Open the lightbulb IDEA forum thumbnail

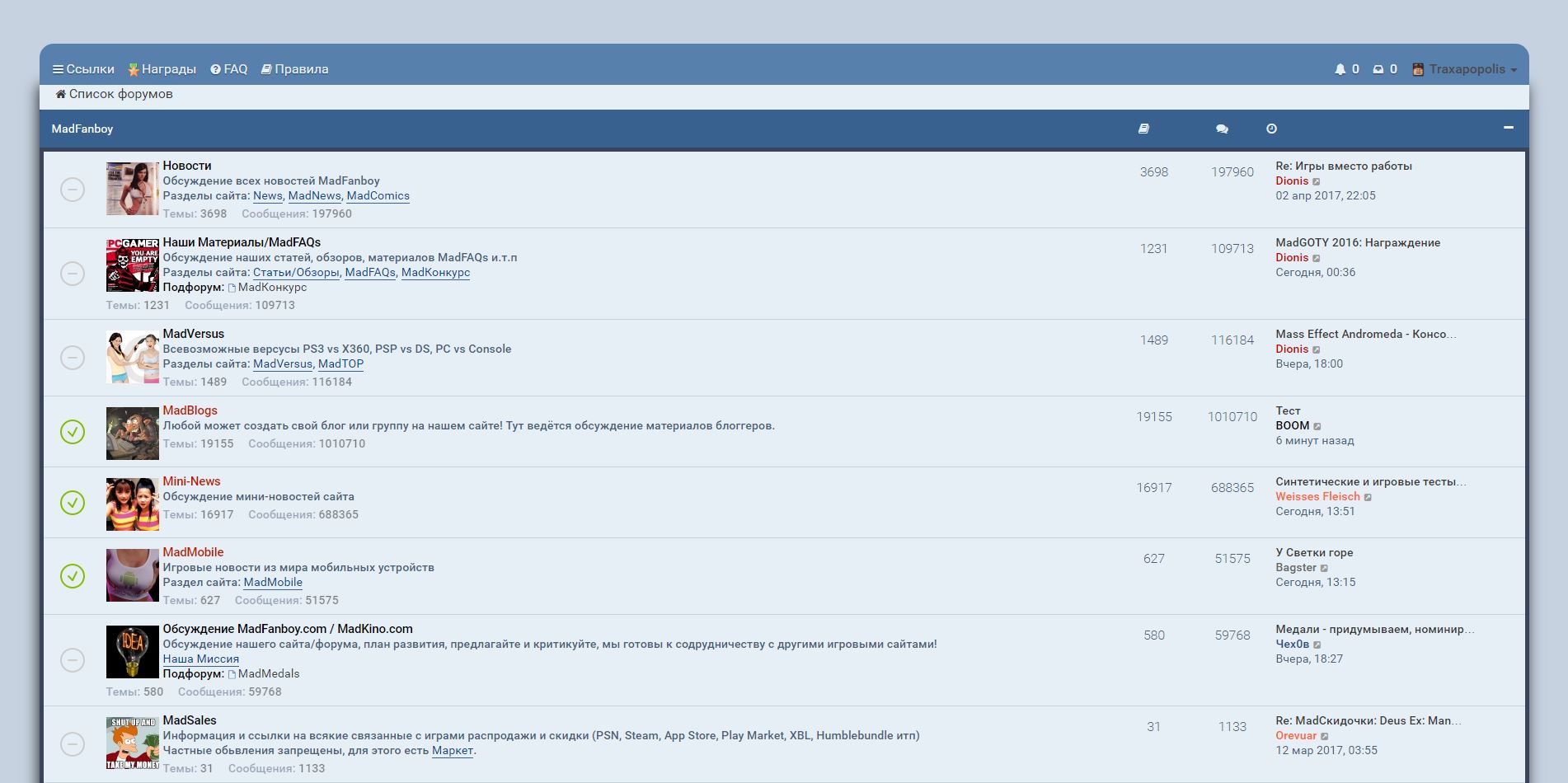[132, 652]
